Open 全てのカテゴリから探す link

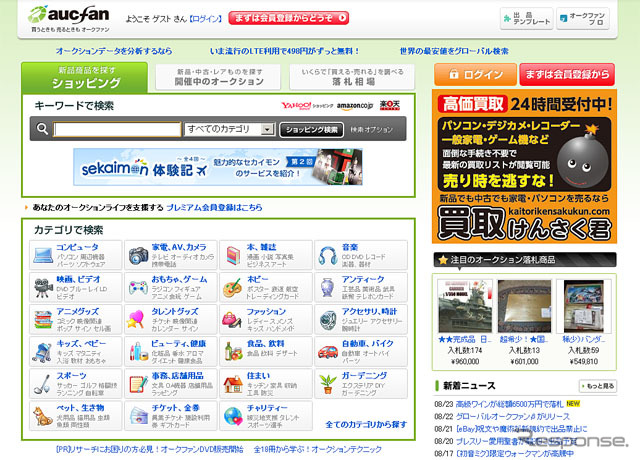coord(366,424)
